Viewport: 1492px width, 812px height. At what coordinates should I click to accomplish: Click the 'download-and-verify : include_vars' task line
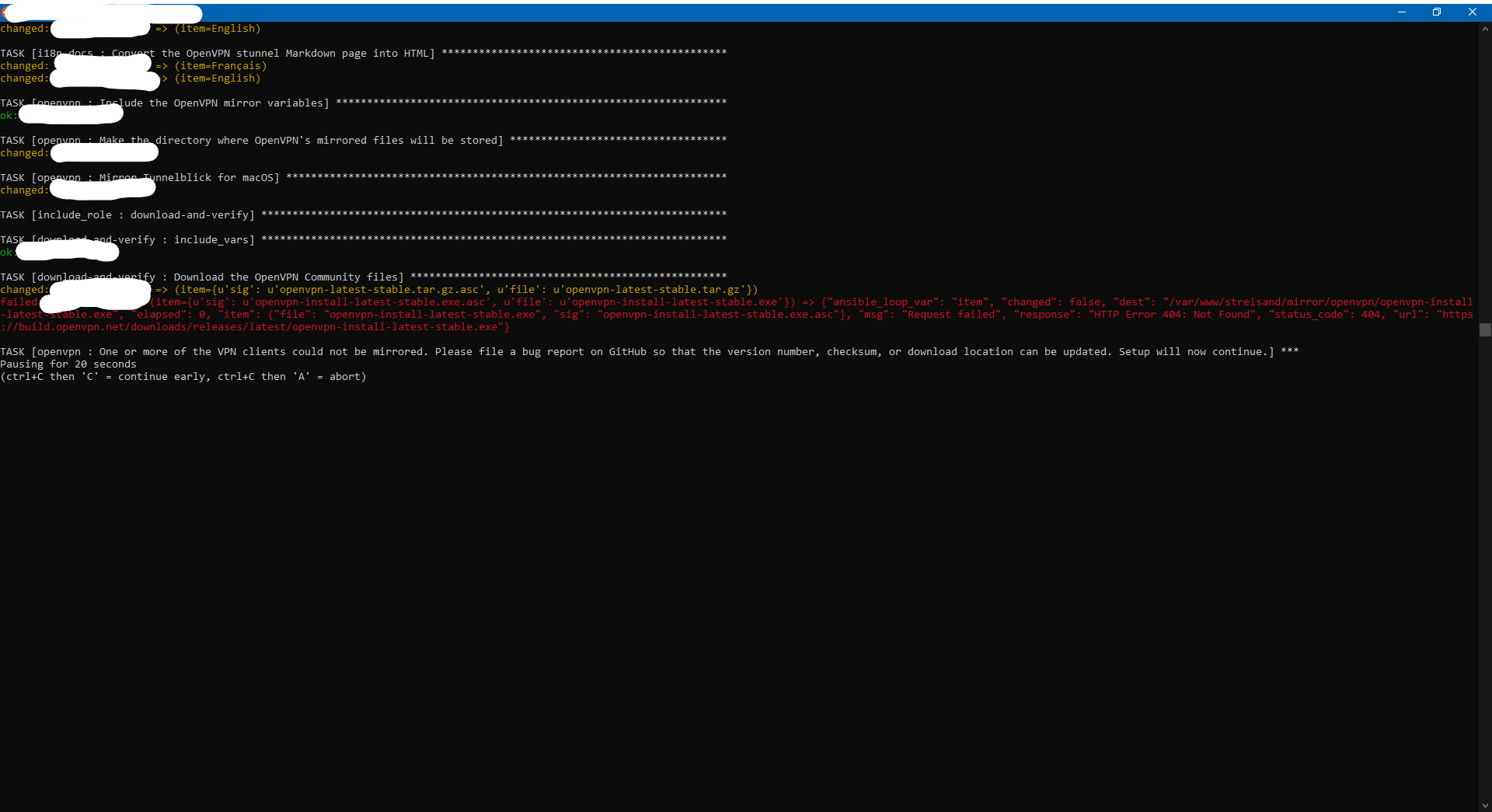pos(364,240)
